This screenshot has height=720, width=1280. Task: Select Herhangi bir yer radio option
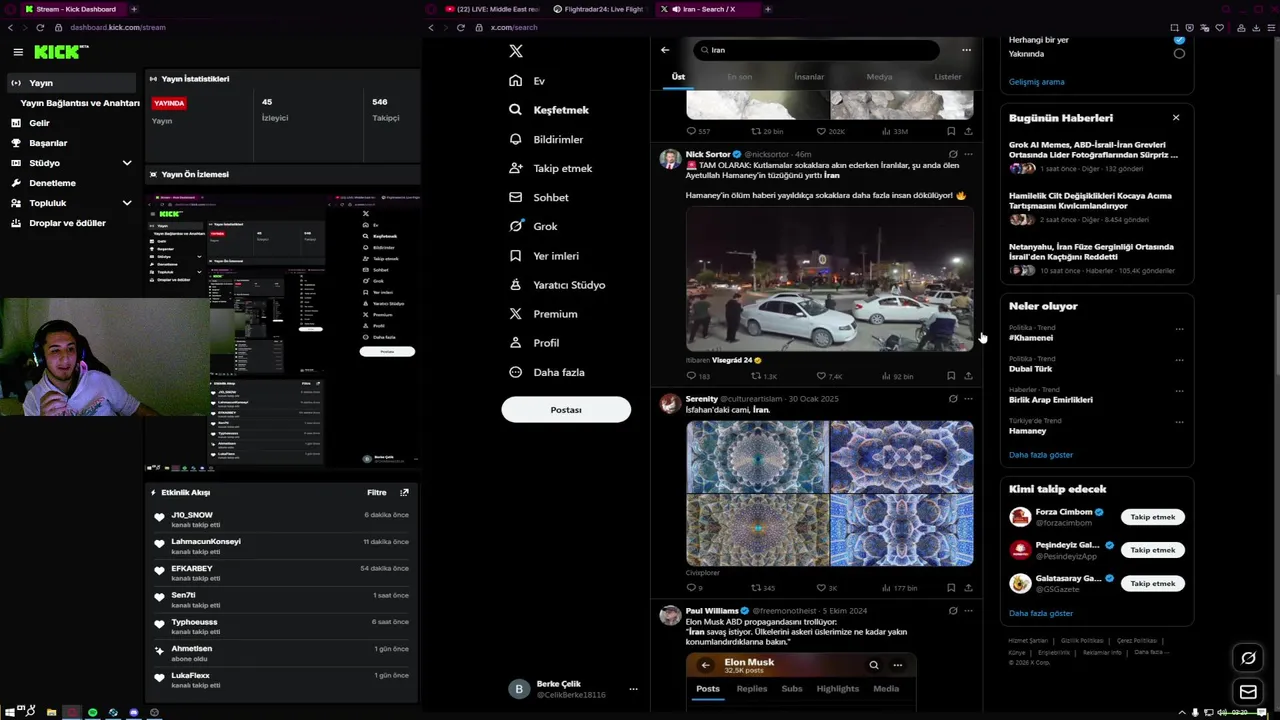click(1179, 40)
